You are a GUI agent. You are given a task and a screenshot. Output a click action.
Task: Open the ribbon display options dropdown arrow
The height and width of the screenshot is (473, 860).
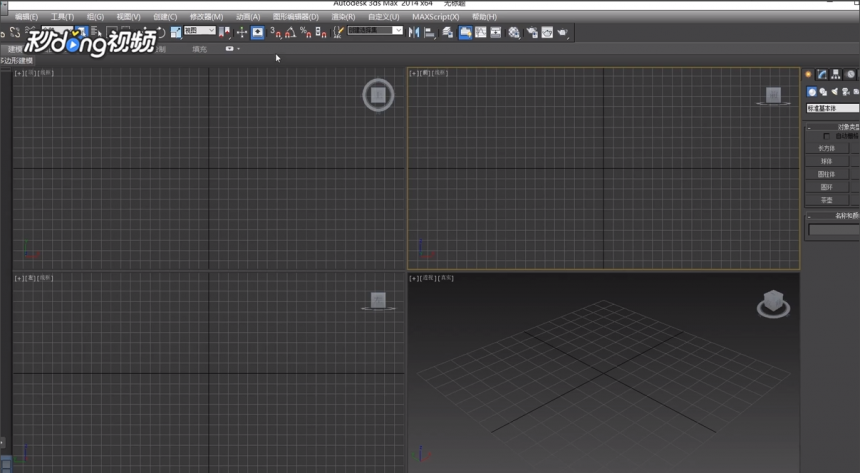(238, 49)
